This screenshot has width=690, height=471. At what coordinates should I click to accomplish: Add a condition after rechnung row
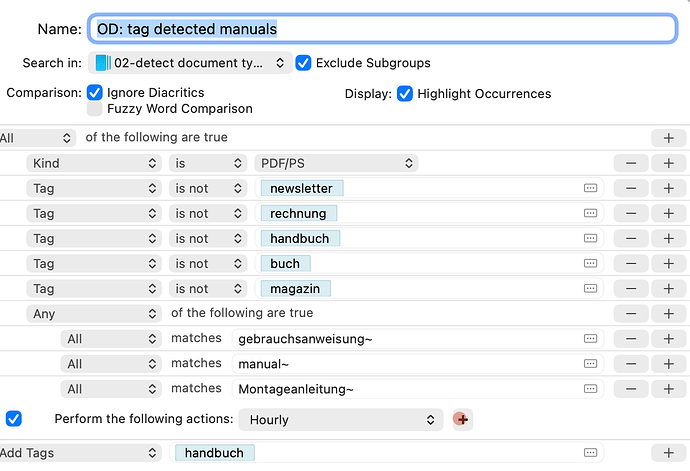(x=668, y=213)
